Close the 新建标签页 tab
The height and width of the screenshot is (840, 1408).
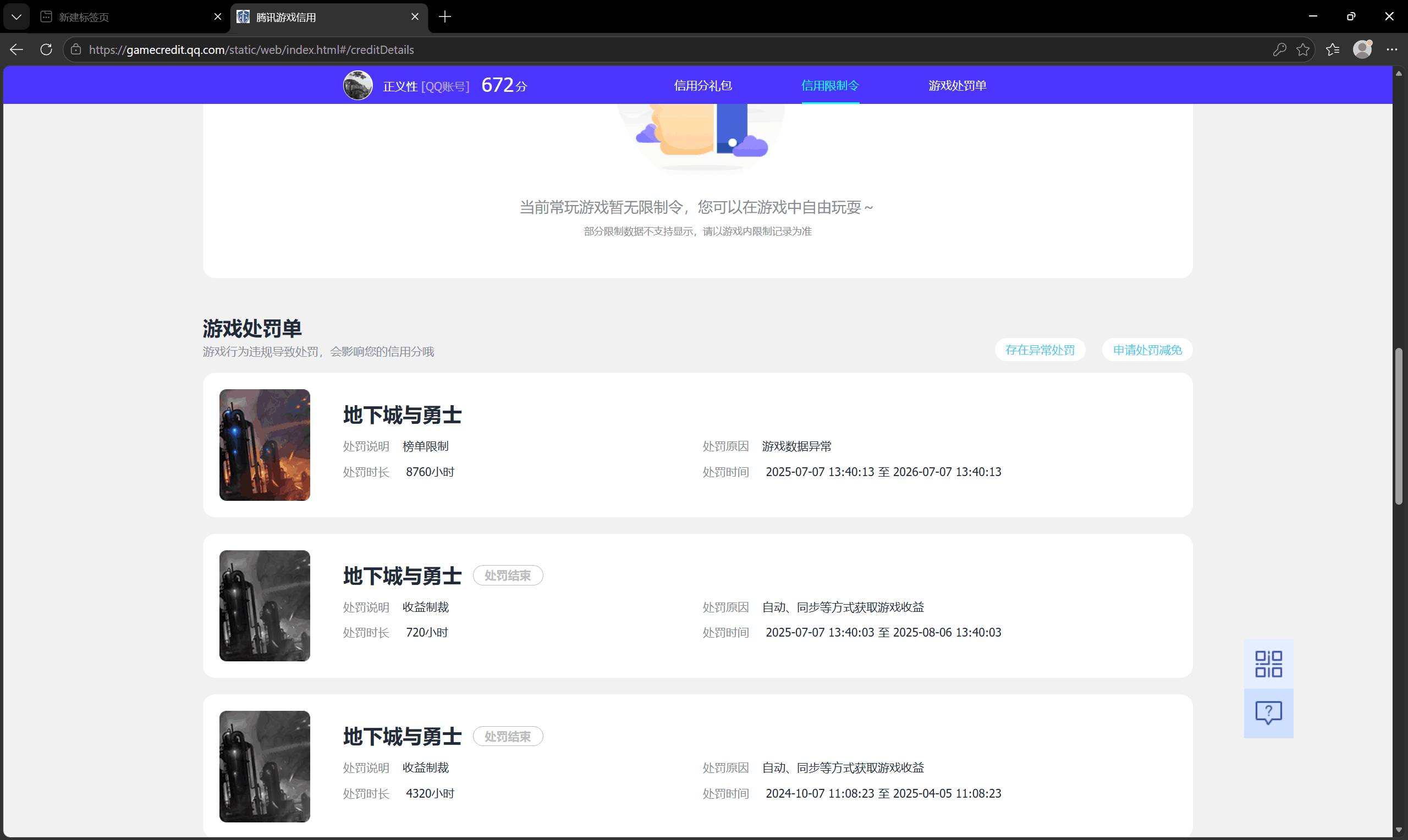[x=217, y=17]
